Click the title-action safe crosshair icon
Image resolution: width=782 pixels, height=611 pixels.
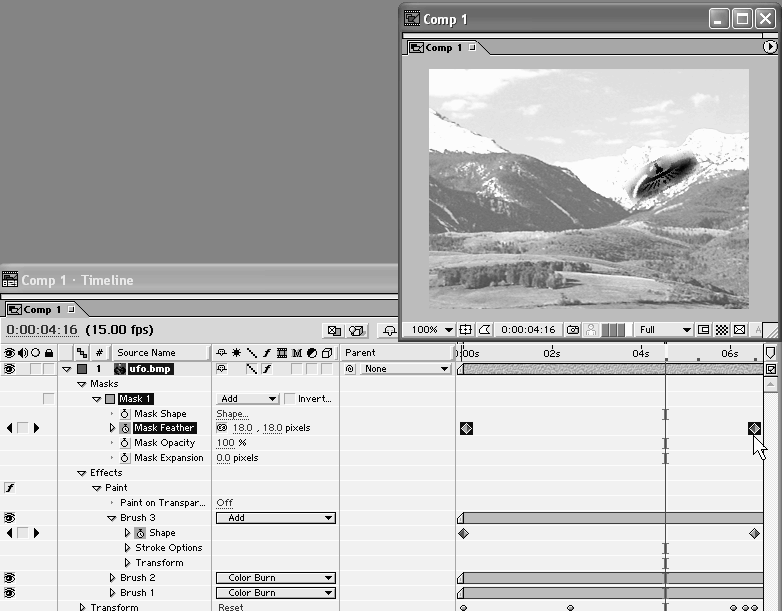click(466, 329)
